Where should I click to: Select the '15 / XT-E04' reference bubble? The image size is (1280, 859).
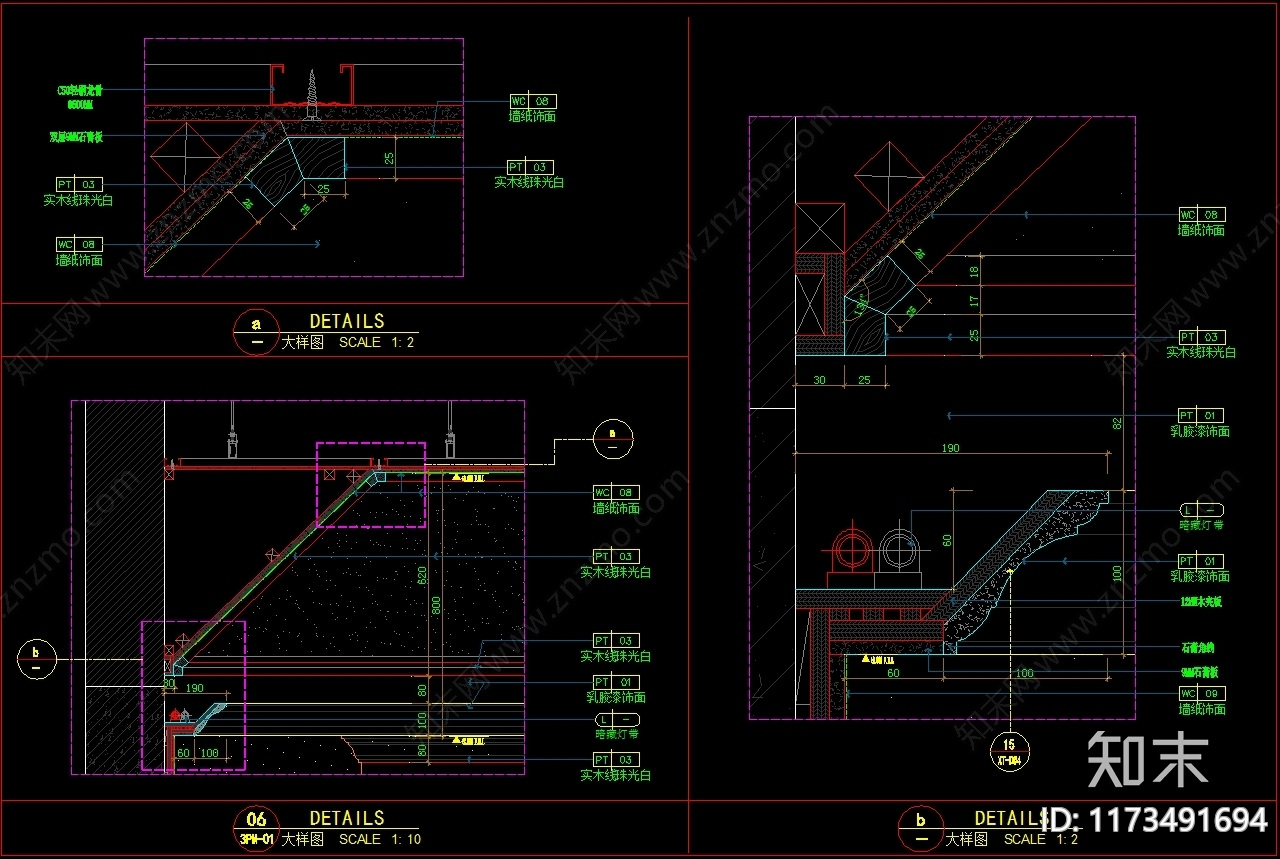[1010, 750]
